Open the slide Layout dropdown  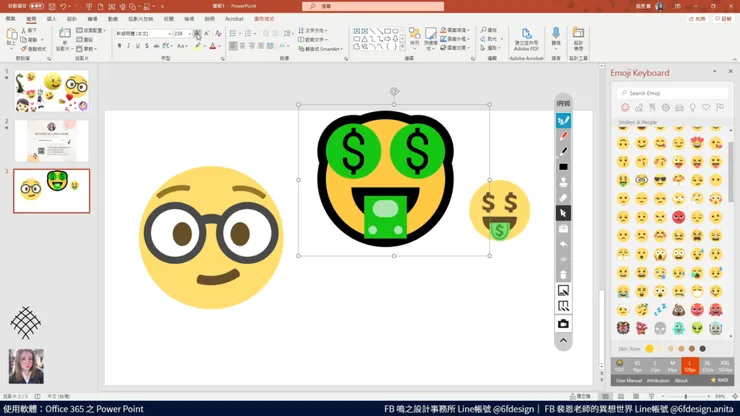point(91,30)
